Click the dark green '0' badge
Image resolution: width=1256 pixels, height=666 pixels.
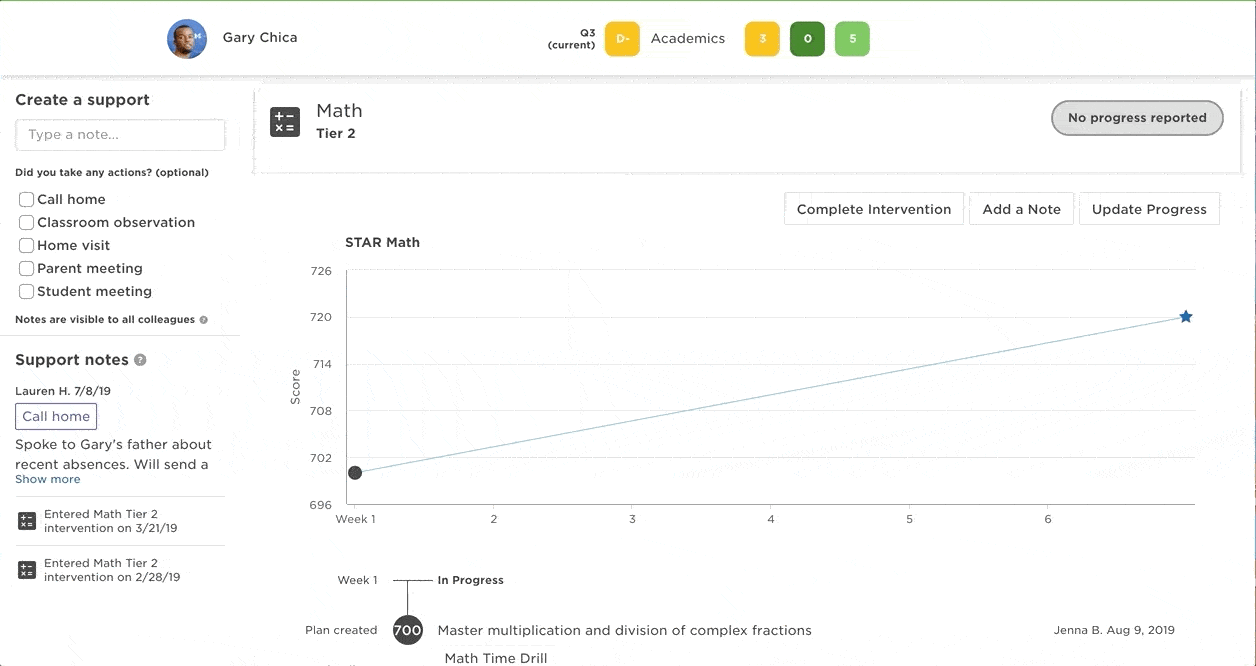pos(807,38)
